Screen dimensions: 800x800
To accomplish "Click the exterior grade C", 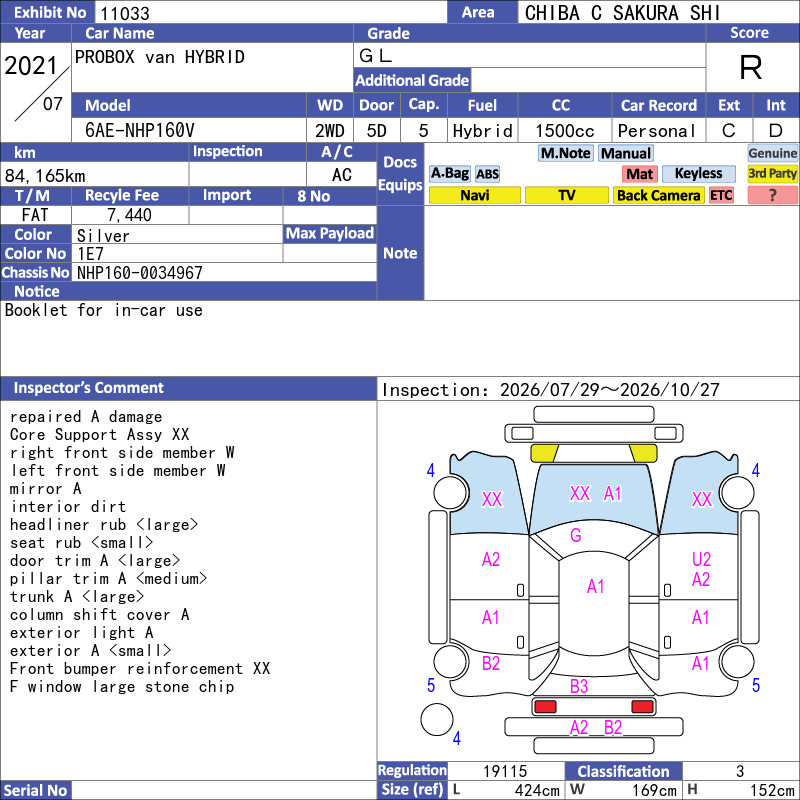I will point(729,131).
